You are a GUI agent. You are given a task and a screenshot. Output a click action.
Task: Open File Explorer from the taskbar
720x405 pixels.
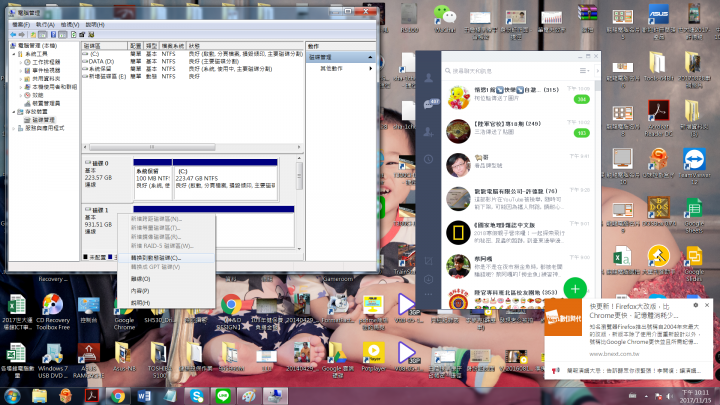tap(39, 396)
